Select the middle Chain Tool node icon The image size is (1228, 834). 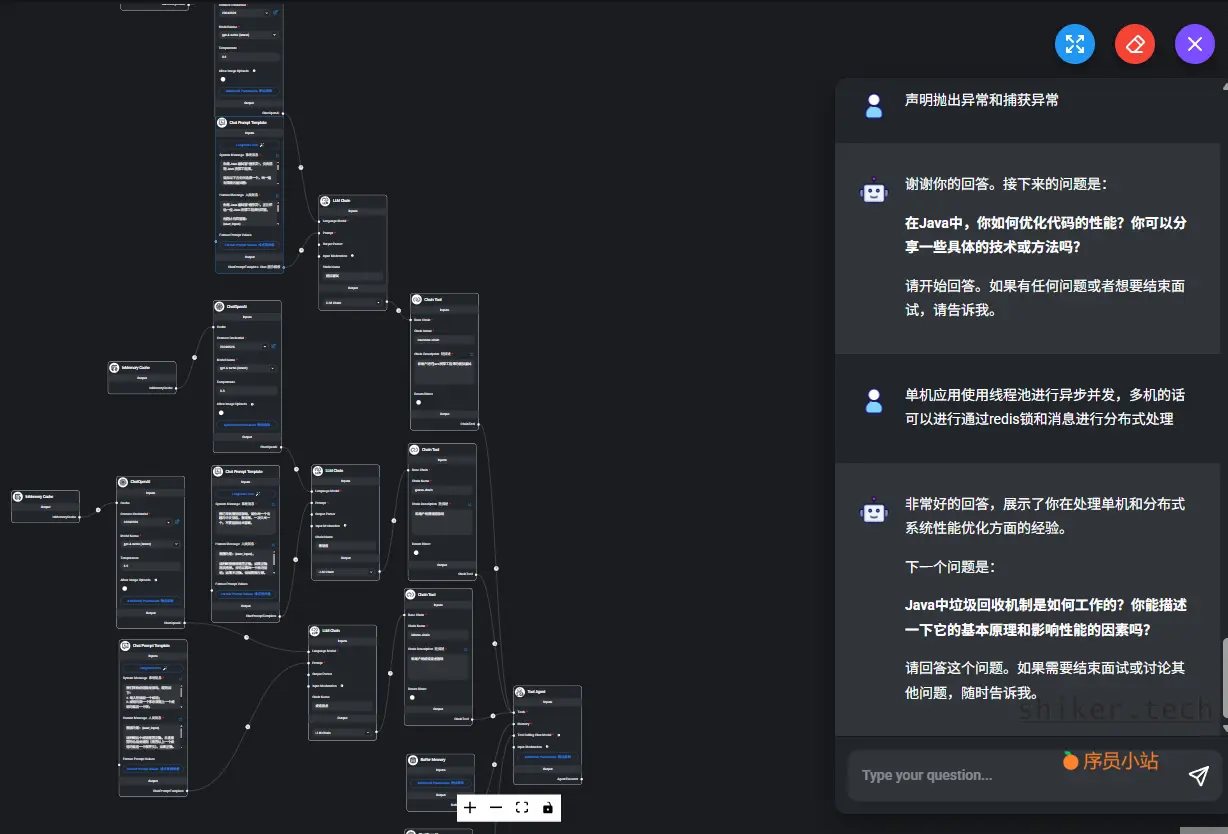(x=415, y=450)
